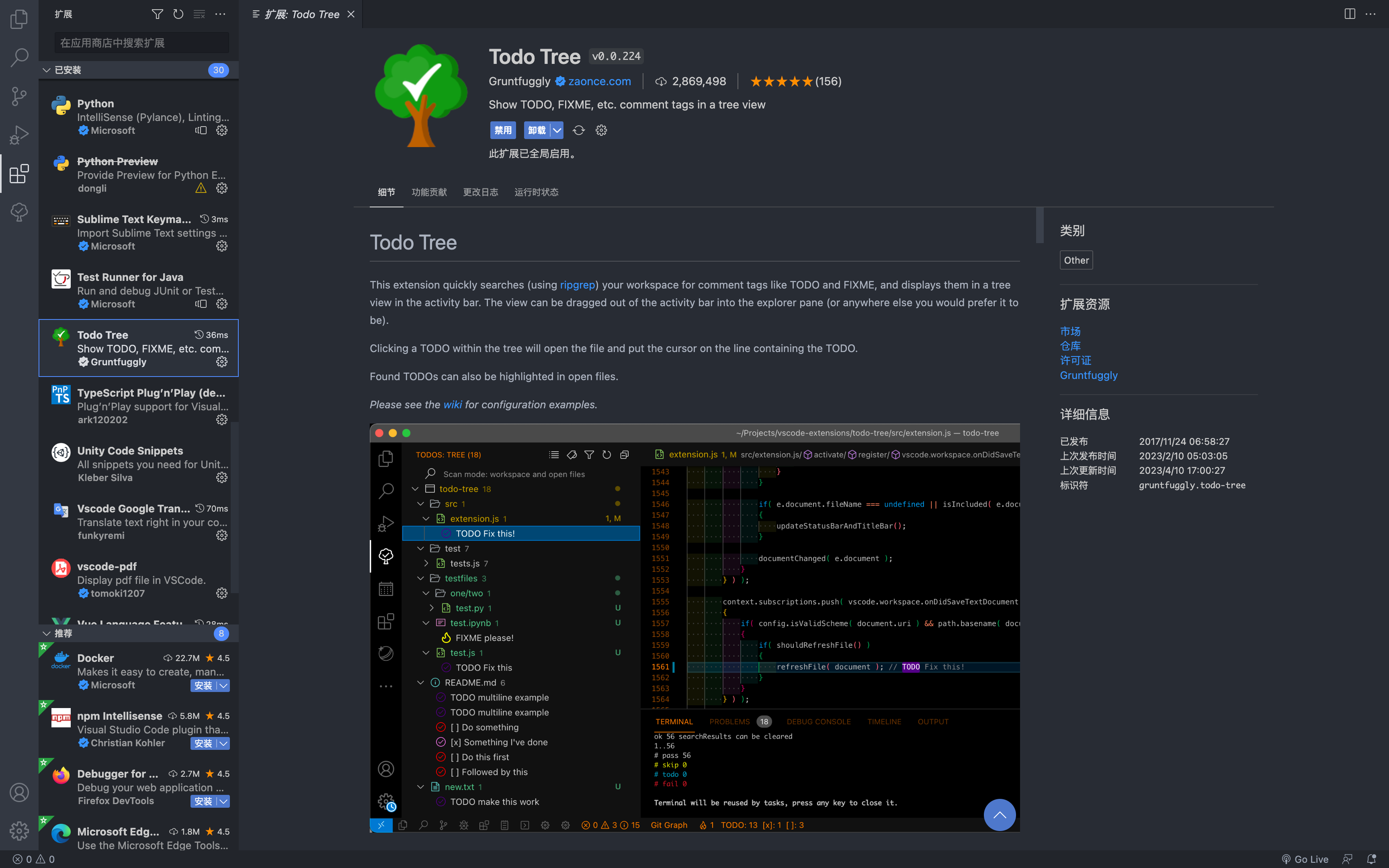
Task: Open Todo Tree list item gear settings
Action: tap(222, 362)
